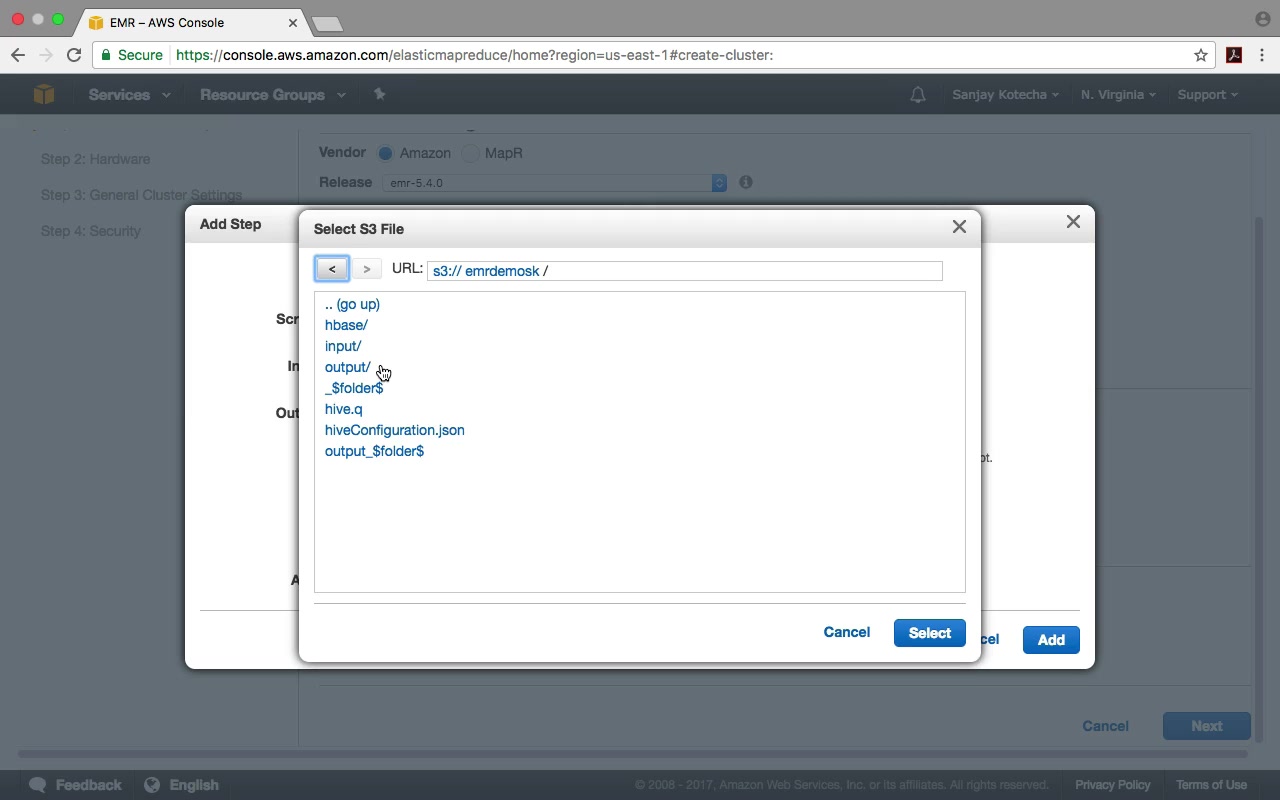This screenshot has height=800, width=1280.
Task: Click the AWS cube logo icon
Action: click(x=43, y=94)
